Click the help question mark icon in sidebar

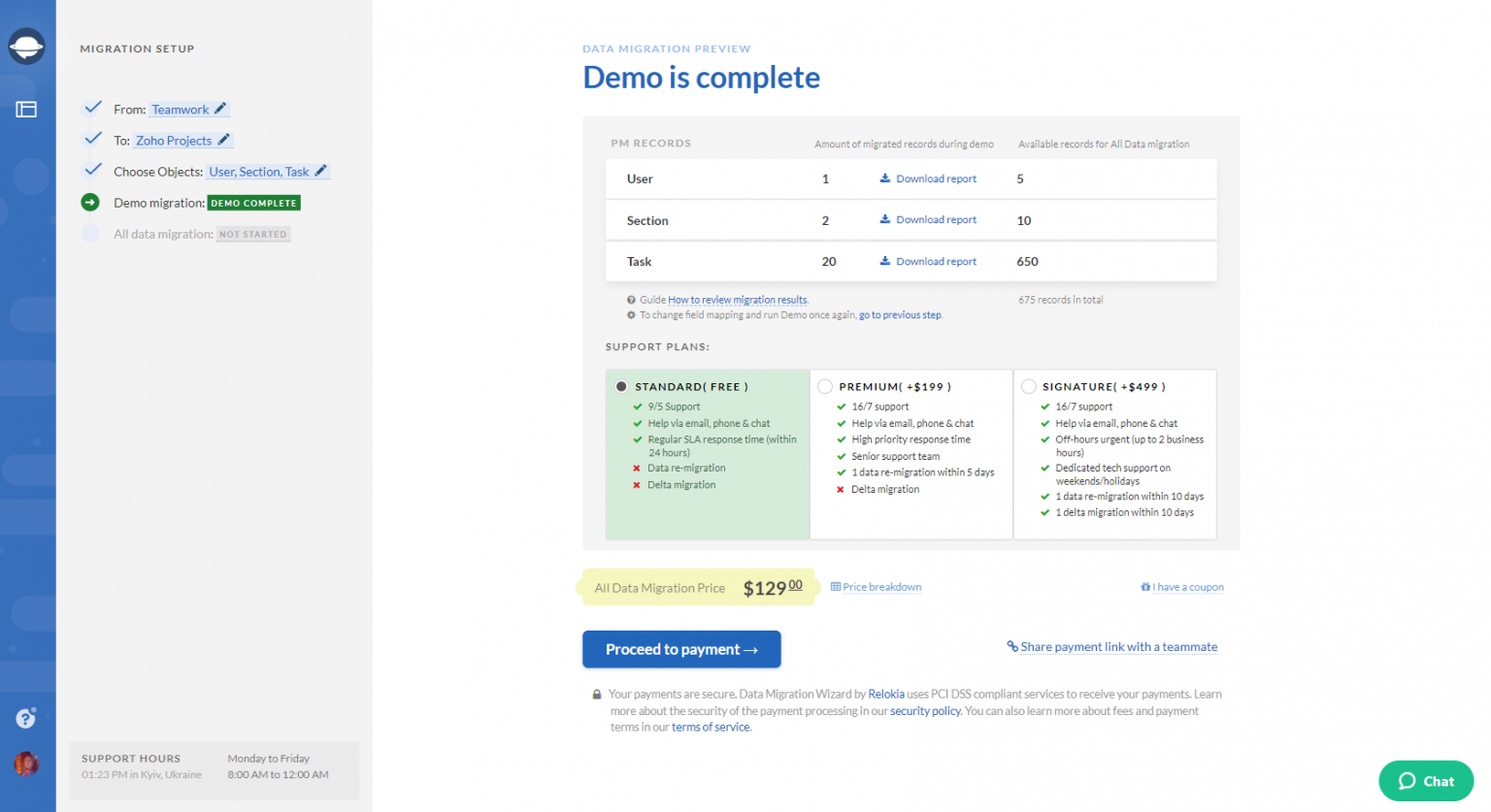pos(27,718)
